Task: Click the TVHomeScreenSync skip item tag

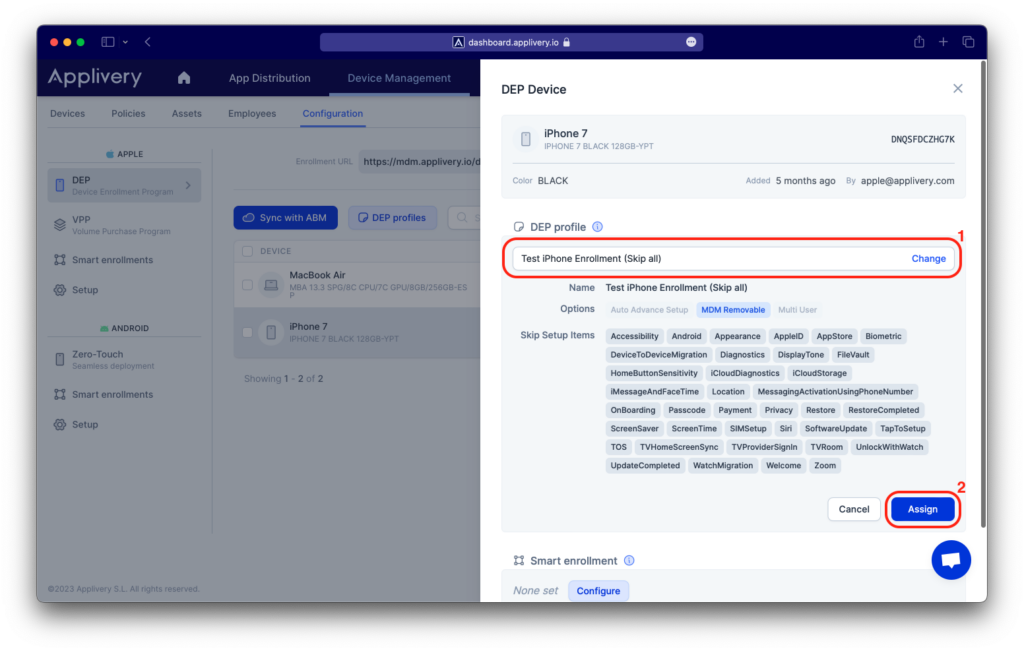Action: (x=679, y=447)
